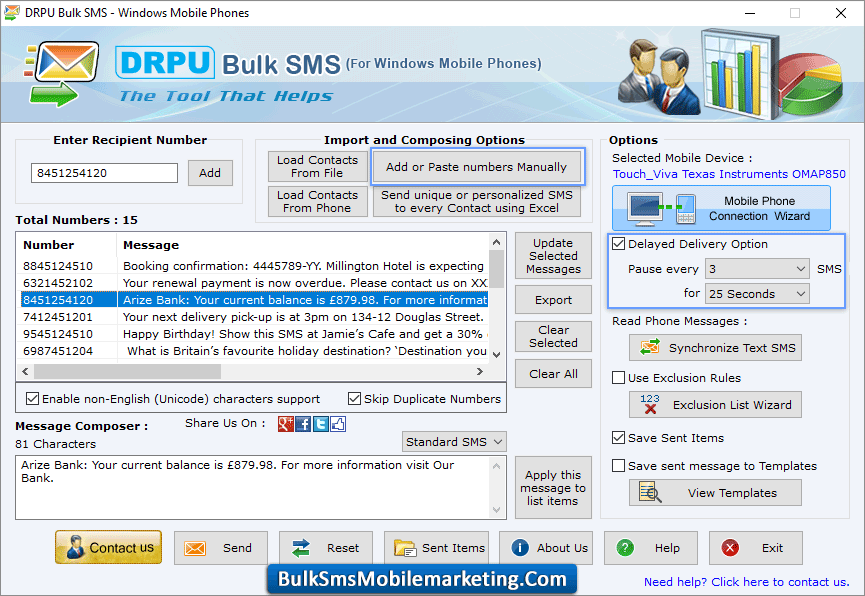Screen dimensions: 865x596
Task: Check Save sent message to Templates
Action: tap(618, 465)
